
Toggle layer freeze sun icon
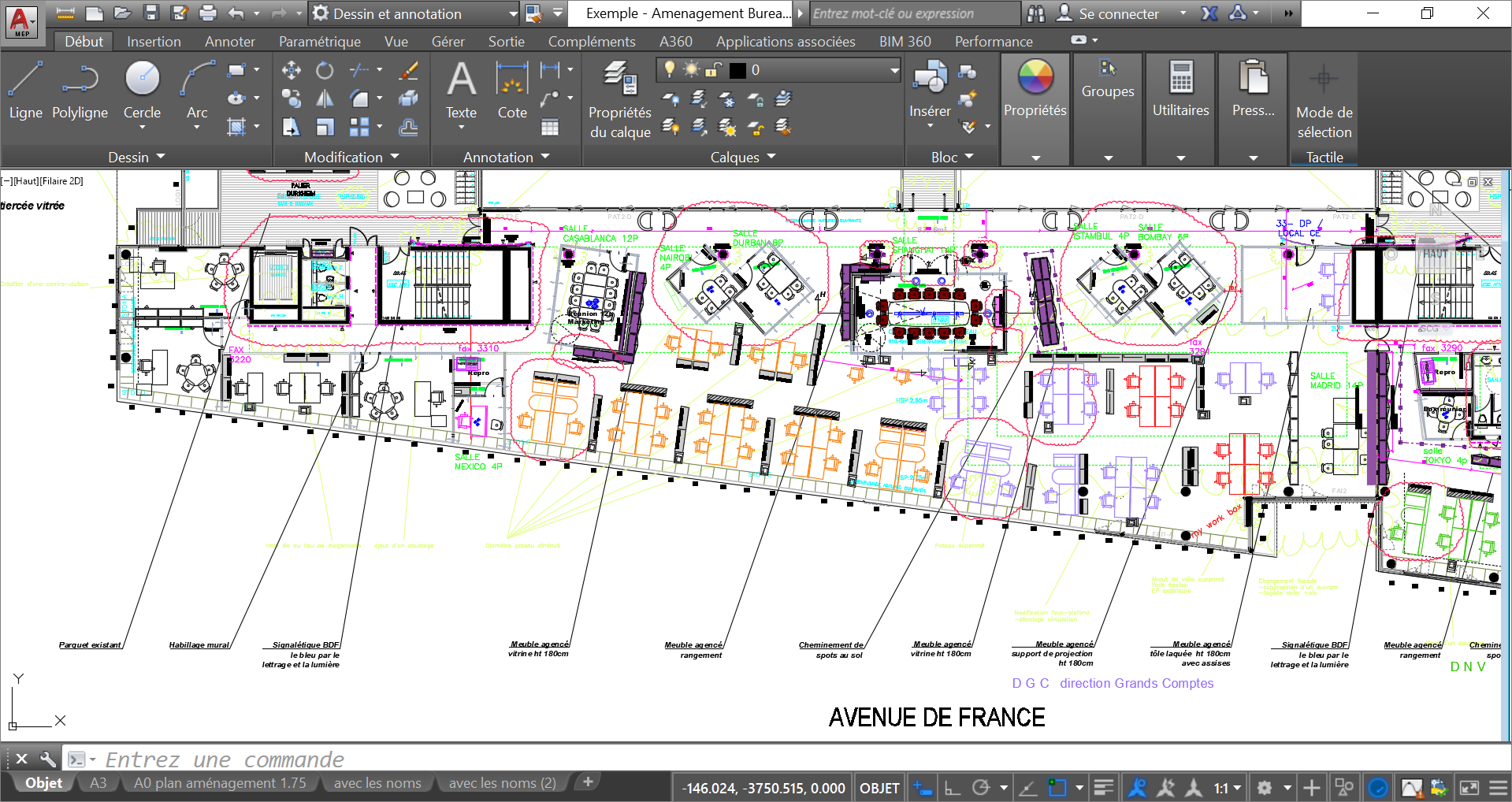[691, 70]
